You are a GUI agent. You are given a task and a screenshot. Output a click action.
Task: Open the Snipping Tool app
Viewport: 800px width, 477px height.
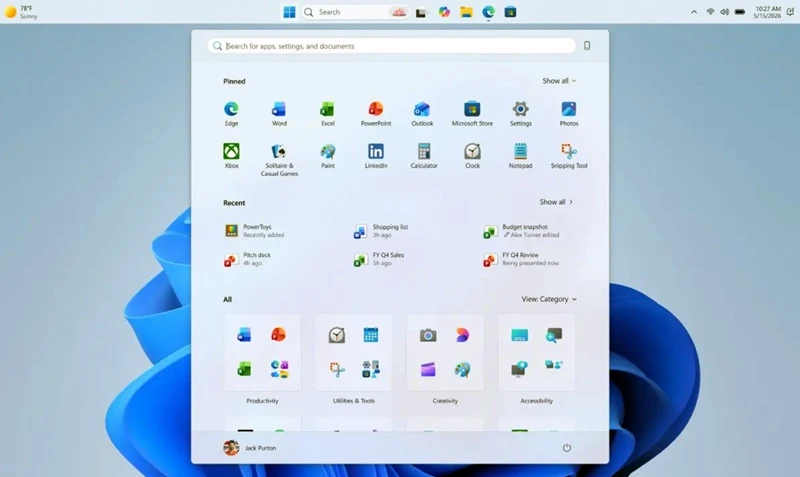pos(569,156)
